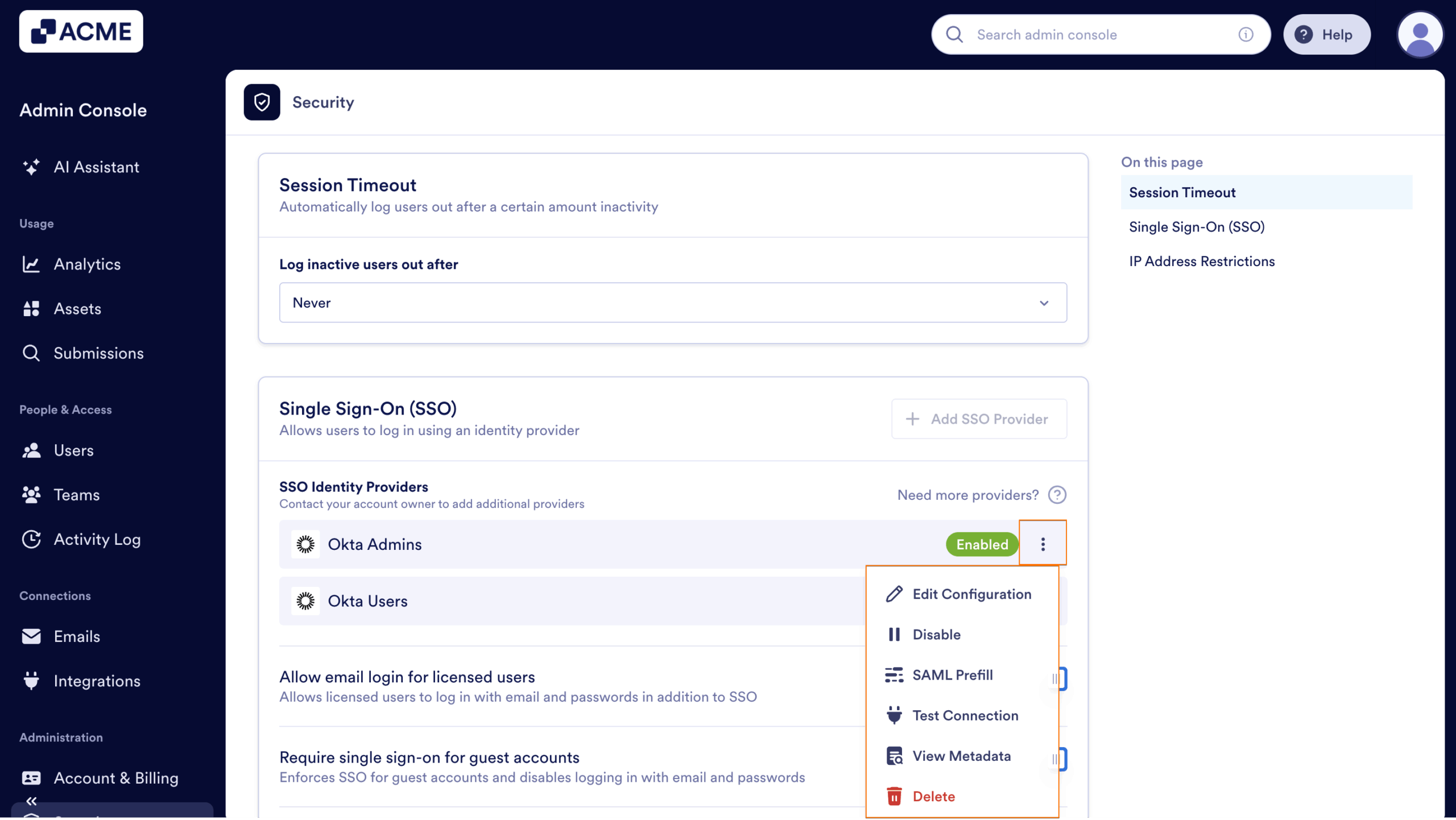Image resolution: width=1456 pixels, height=820 pixels.
Task: Open Submissions in the sidebar
Action: tap(98, 353)
